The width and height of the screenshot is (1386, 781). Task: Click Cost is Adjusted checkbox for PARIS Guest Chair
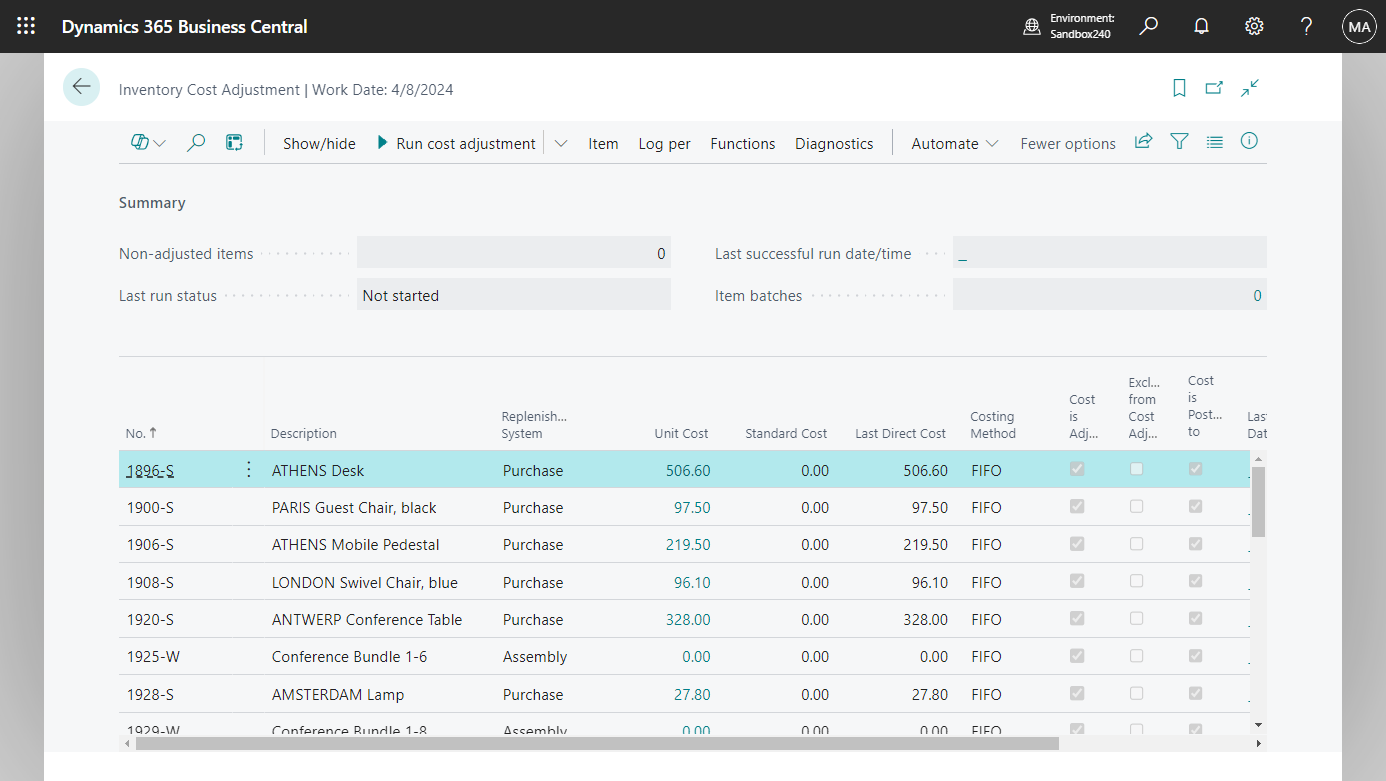(x=1077, y=506)
